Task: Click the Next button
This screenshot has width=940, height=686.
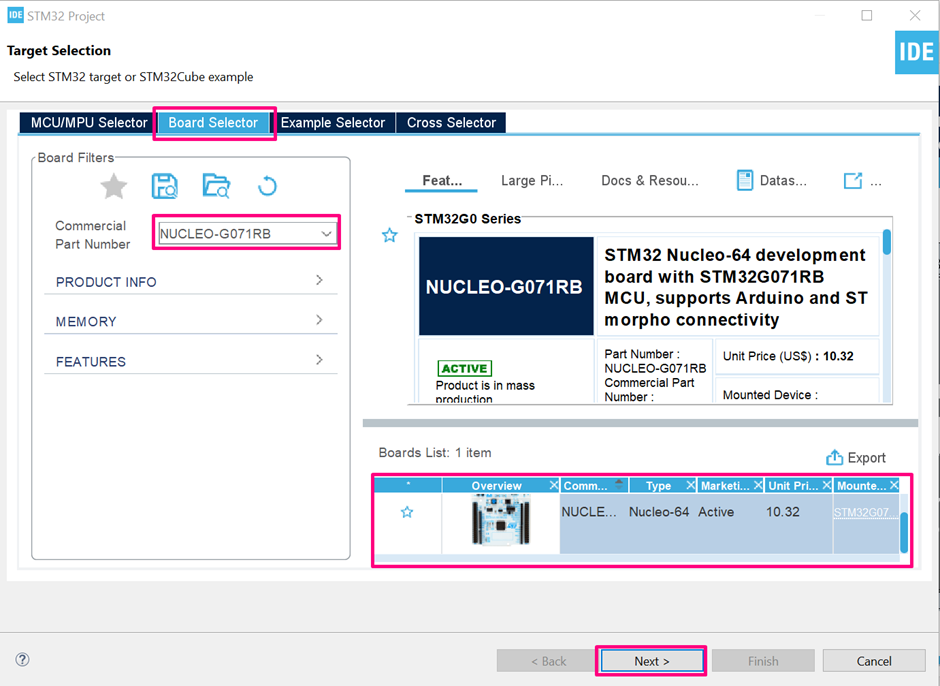Action: tap(652, 661)
